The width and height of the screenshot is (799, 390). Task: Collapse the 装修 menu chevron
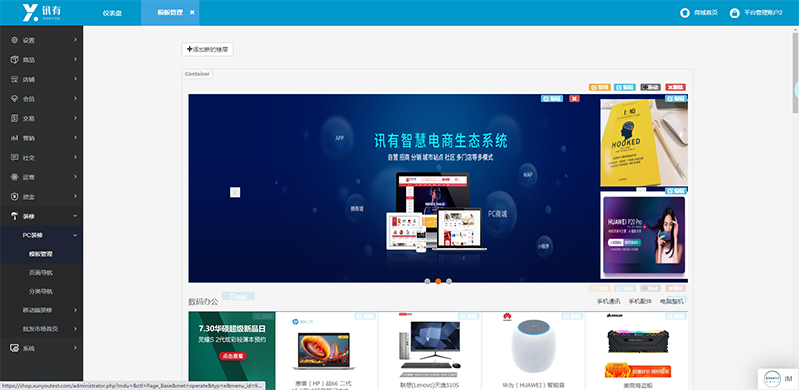(75, 216)
